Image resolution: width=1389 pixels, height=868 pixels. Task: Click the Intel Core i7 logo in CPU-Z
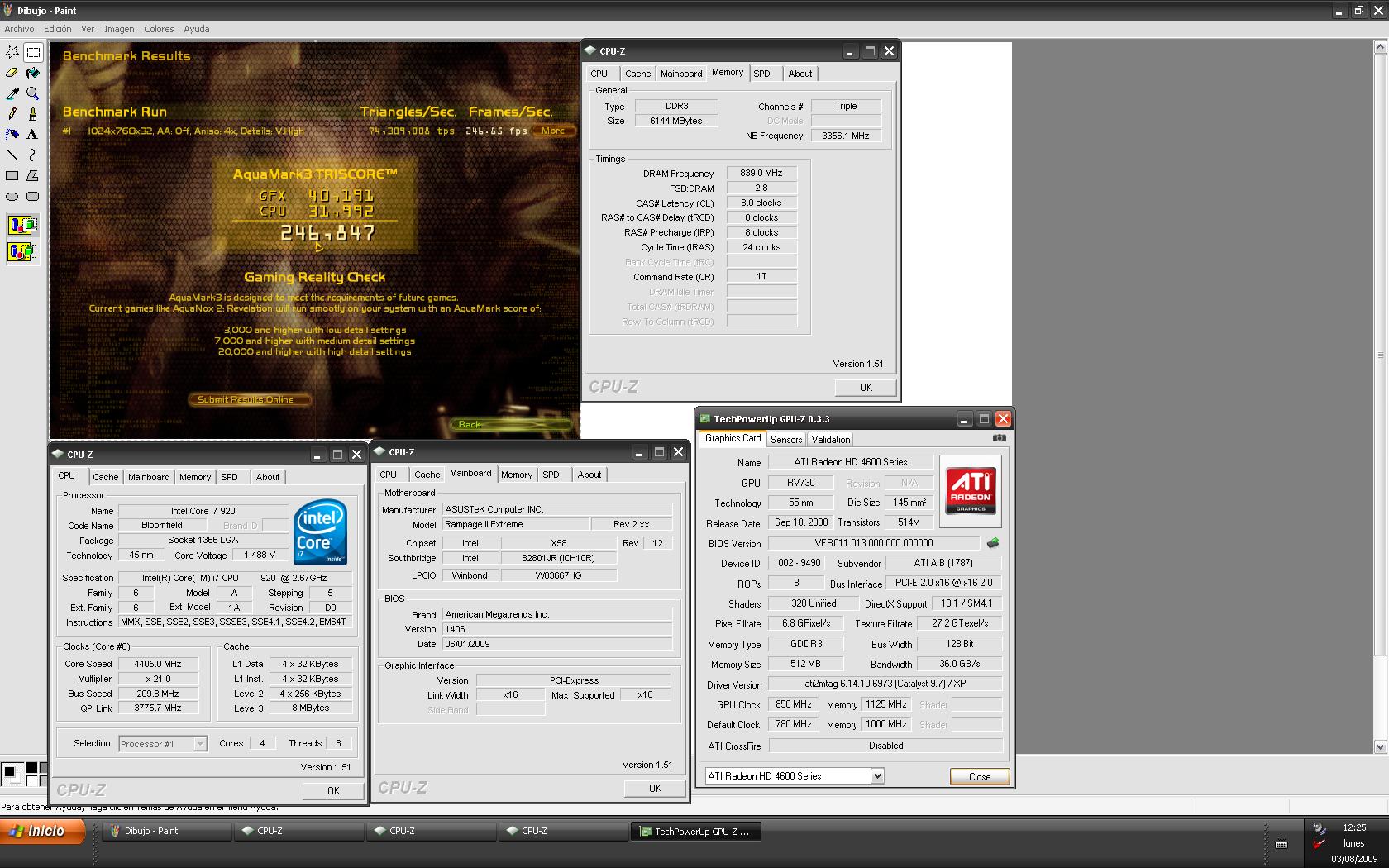(x=321, y=532)
